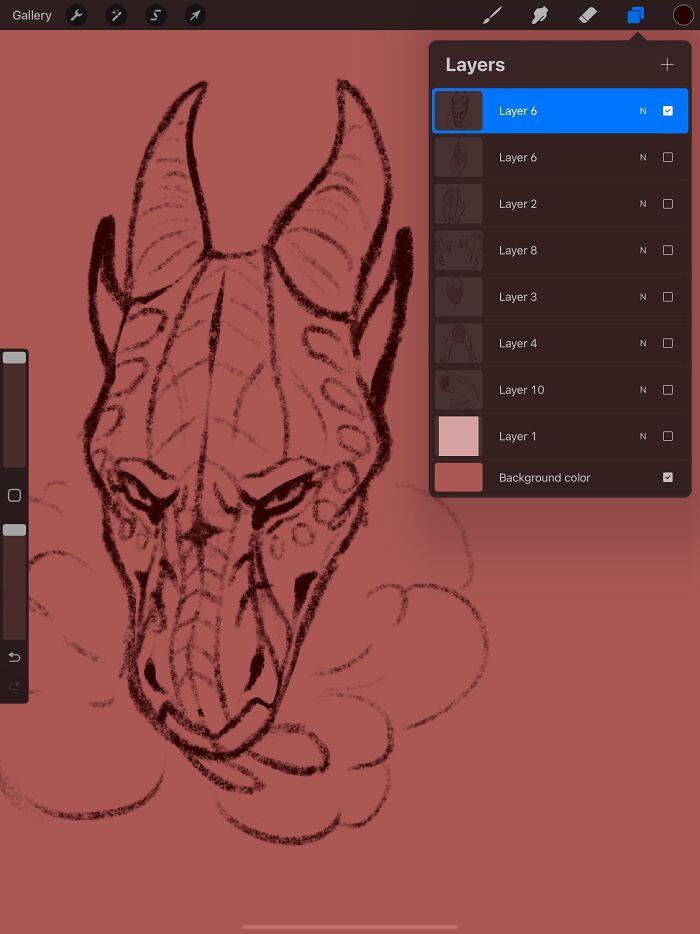This screenshot has height=934, width=700.
Task: Open the active color swatch circle
Action: 683,15
